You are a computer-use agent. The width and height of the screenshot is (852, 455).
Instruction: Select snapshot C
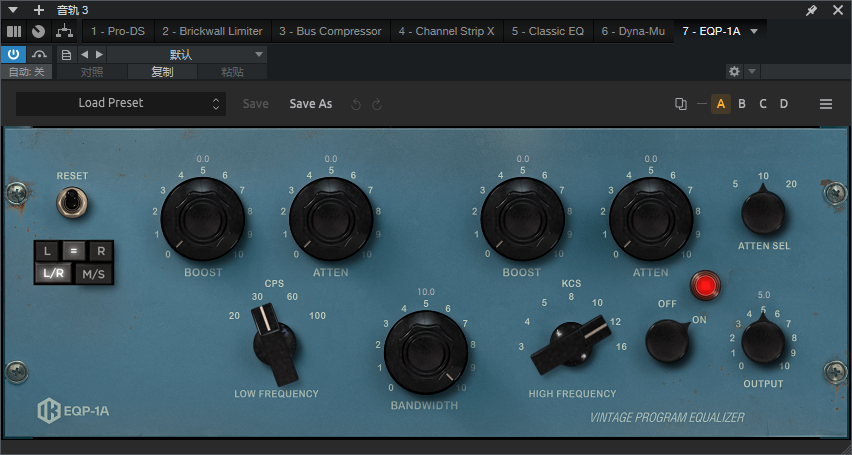coord(763,104)
